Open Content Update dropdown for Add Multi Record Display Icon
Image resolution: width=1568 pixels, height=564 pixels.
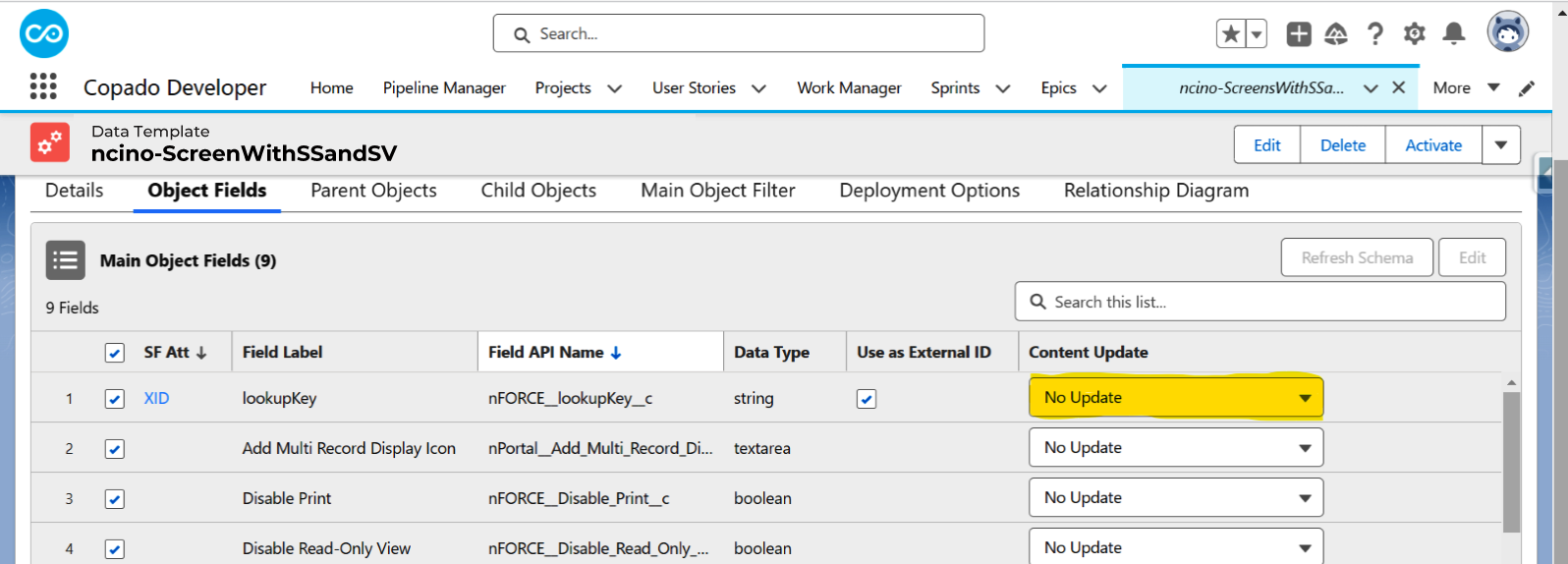[1176, 448]
